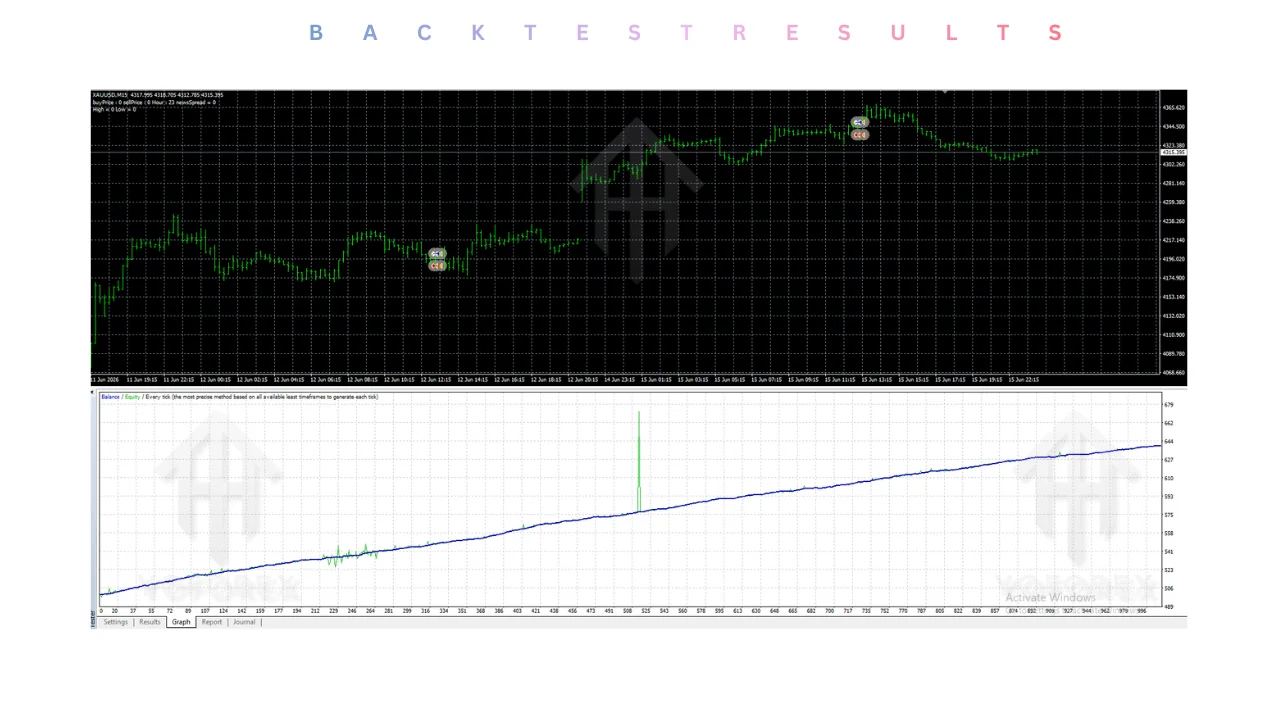Screen dimensions: 1280x720
Task: Click the upper trade marker near 15 Jun 11:15
Action: 860,122
